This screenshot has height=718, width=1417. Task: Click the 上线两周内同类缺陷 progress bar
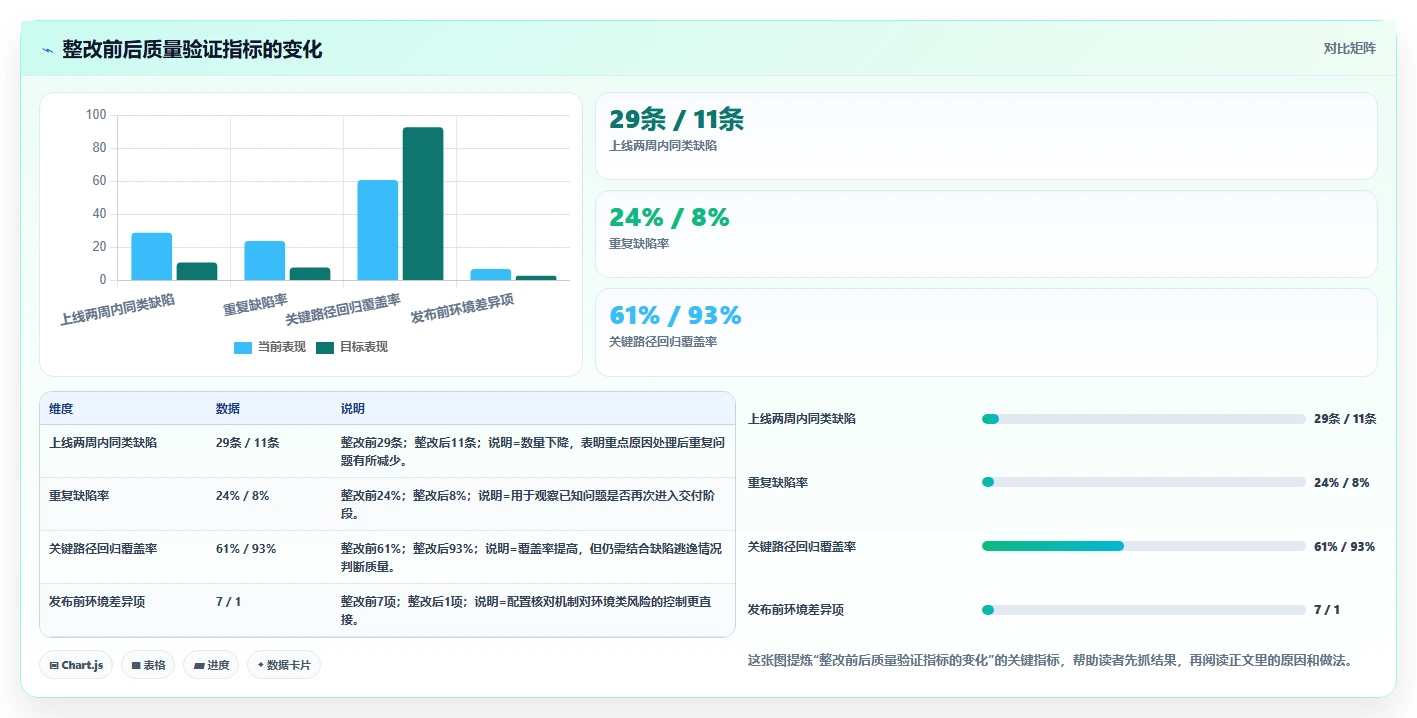tap(1144, 419)
